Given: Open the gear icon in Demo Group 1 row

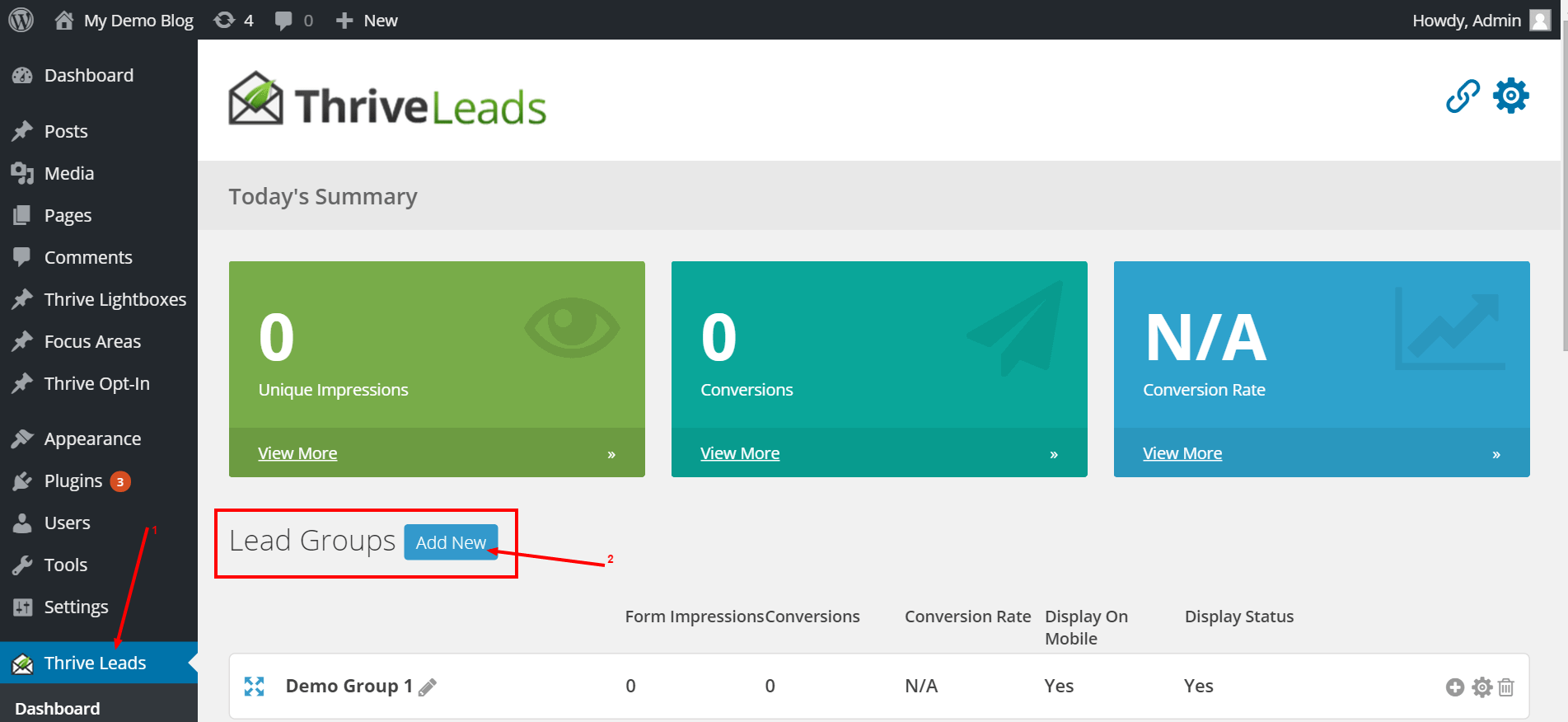Looking at the screenshot, I should [1482, 687].
